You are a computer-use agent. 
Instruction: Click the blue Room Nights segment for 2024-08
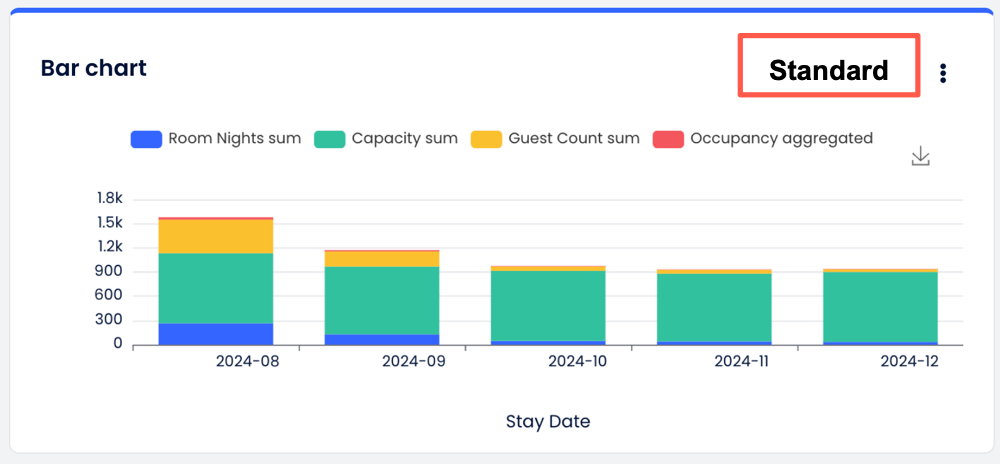point(216,334)
